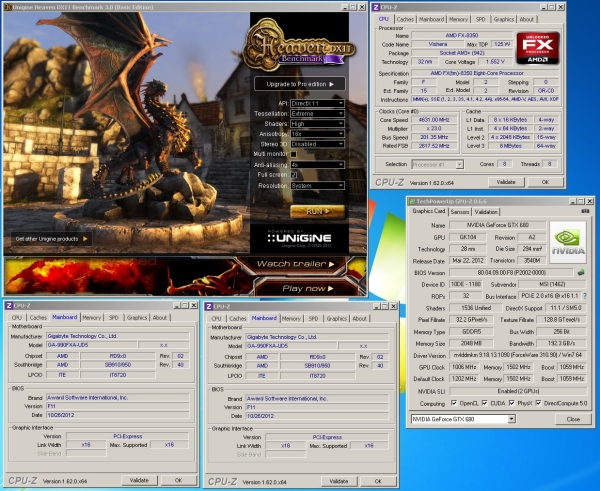
Task: Open the Stereo 3D Disabled dropdown
Action: coord(317,144)
